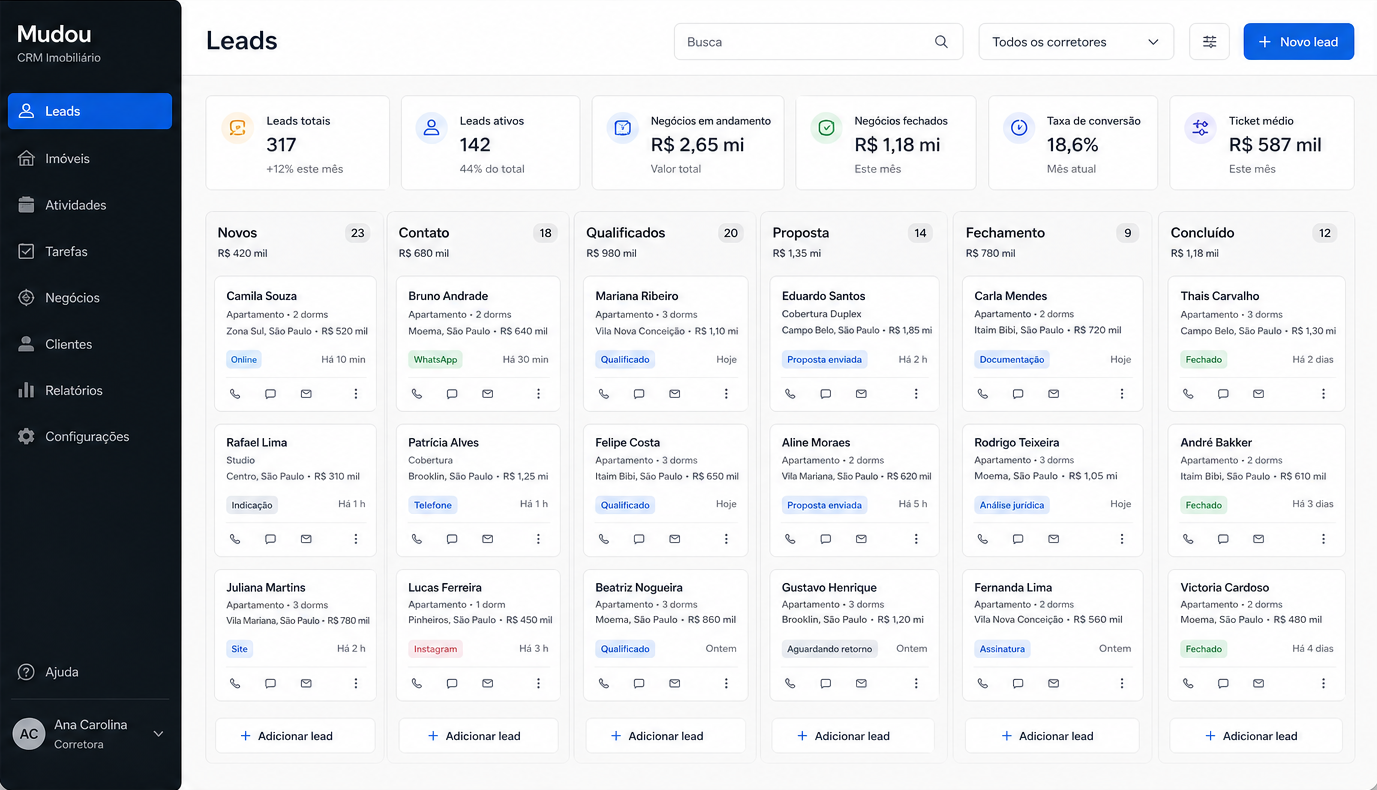The height and width of the screenshot is (790, 1377).
Task: Click the Qualificados count badge 20
Action: [x=731, y=233]
